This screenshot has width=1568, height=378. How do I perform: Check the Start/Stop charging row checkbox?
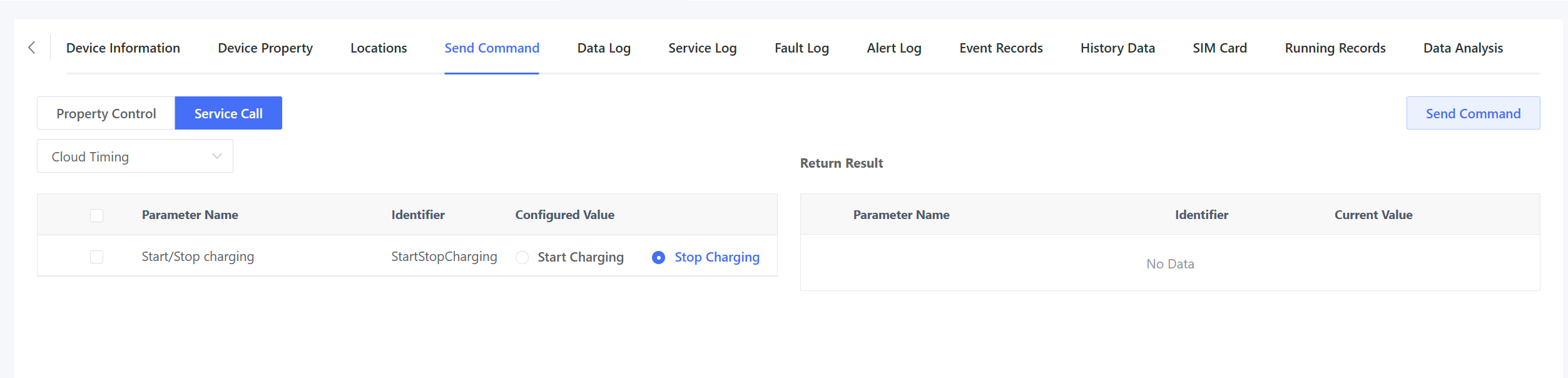(96, 257)
